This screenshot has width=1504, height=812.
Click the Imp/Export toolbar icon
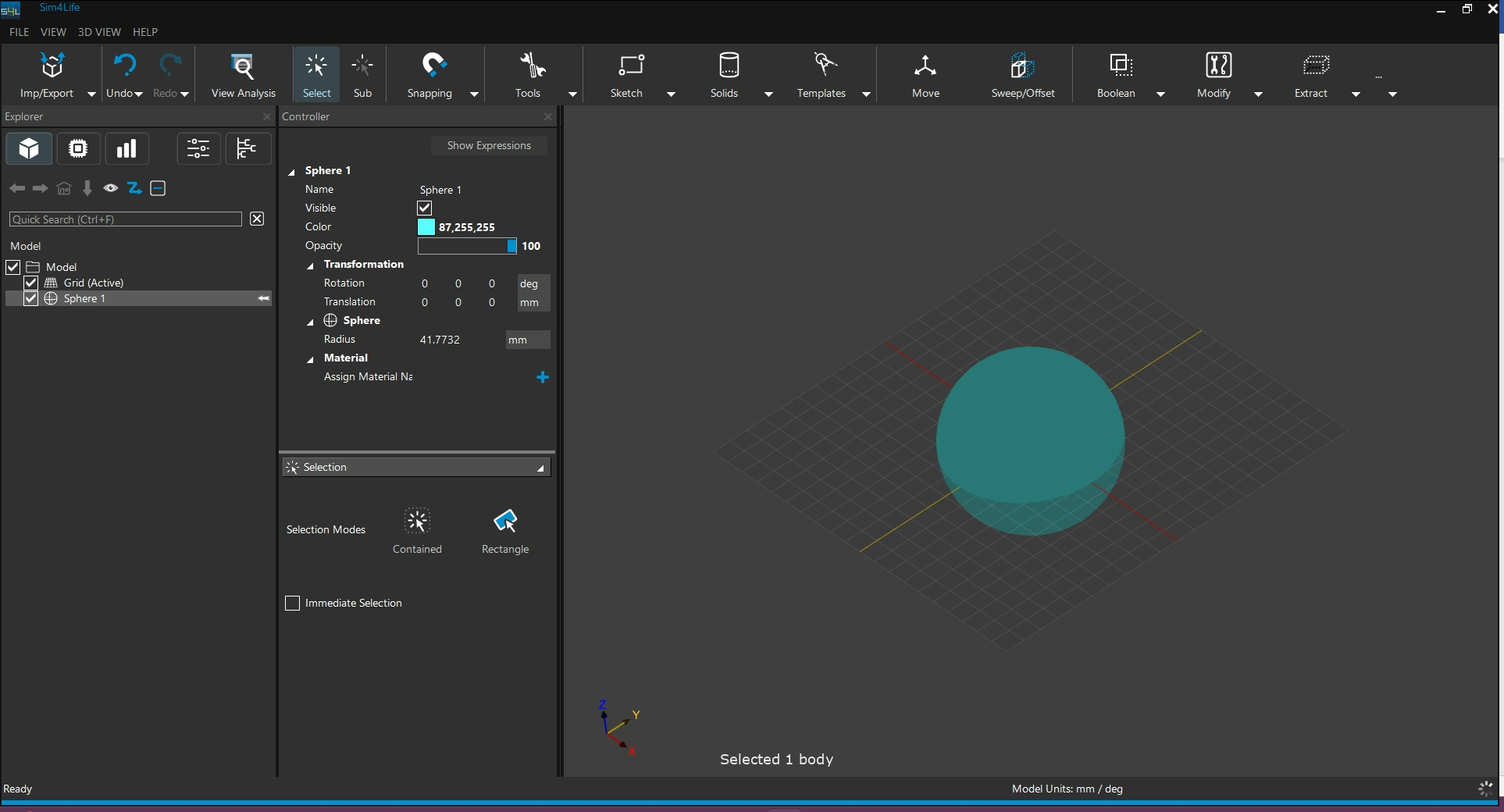[52, 66]
